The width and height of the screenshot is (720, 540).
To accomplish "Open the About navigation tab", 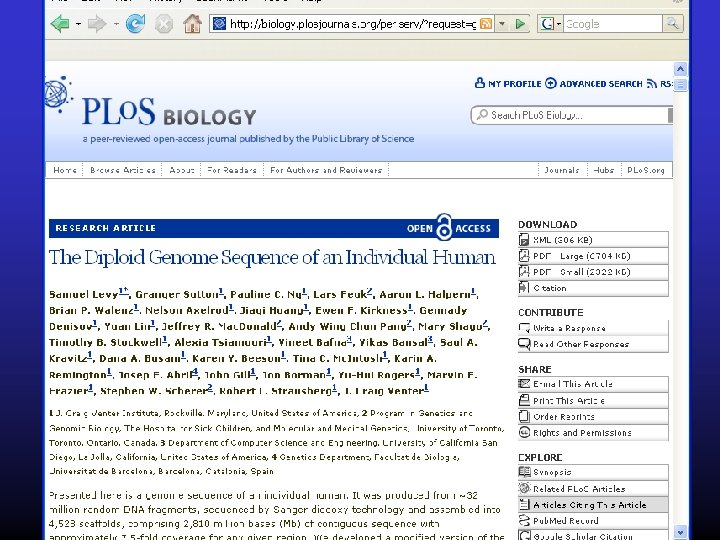I will point(182,170).
